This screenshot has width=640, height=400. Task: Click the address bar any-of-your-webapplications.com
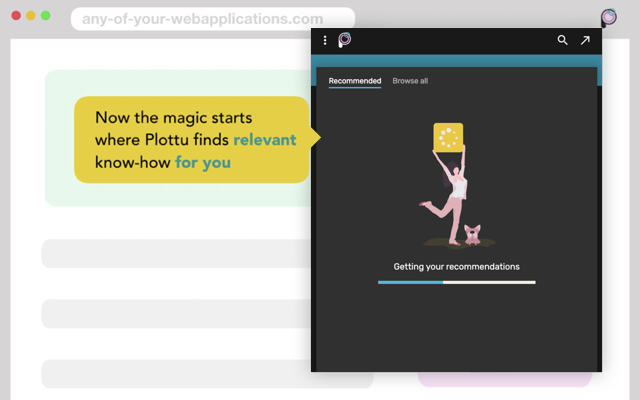point(213,19)
